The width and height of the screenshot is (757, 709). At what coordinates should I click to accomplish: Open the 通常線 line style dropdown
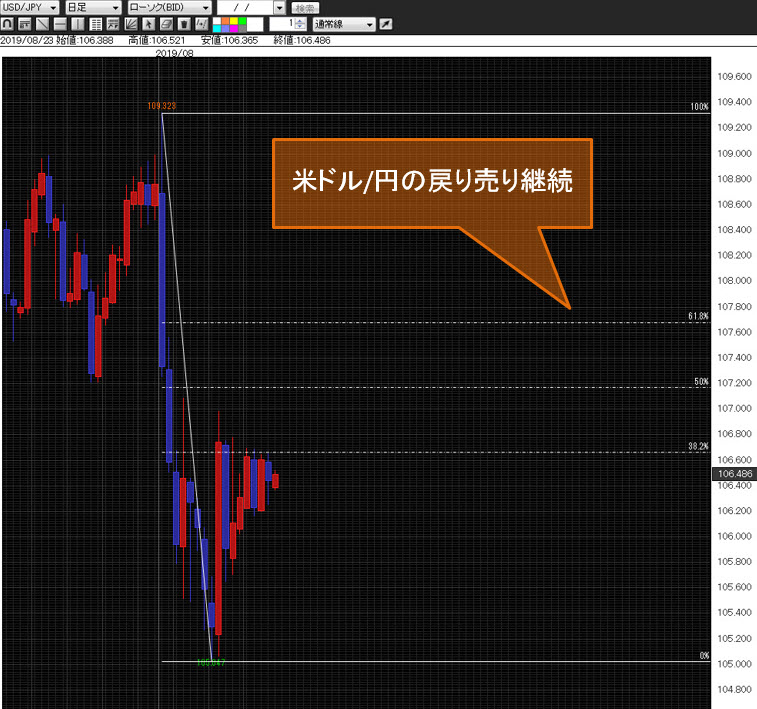click(x=344, y=24)
